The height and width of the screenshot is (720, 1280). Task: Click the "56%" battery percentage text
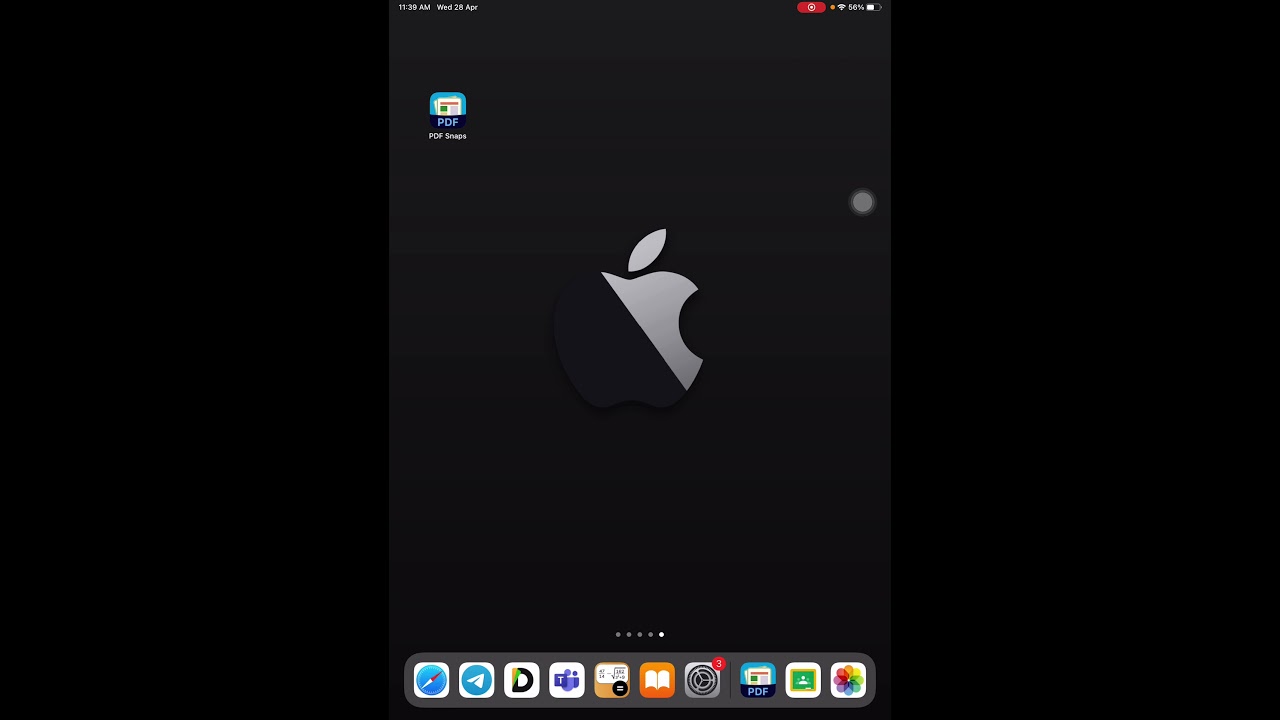[x=856, y=7]
